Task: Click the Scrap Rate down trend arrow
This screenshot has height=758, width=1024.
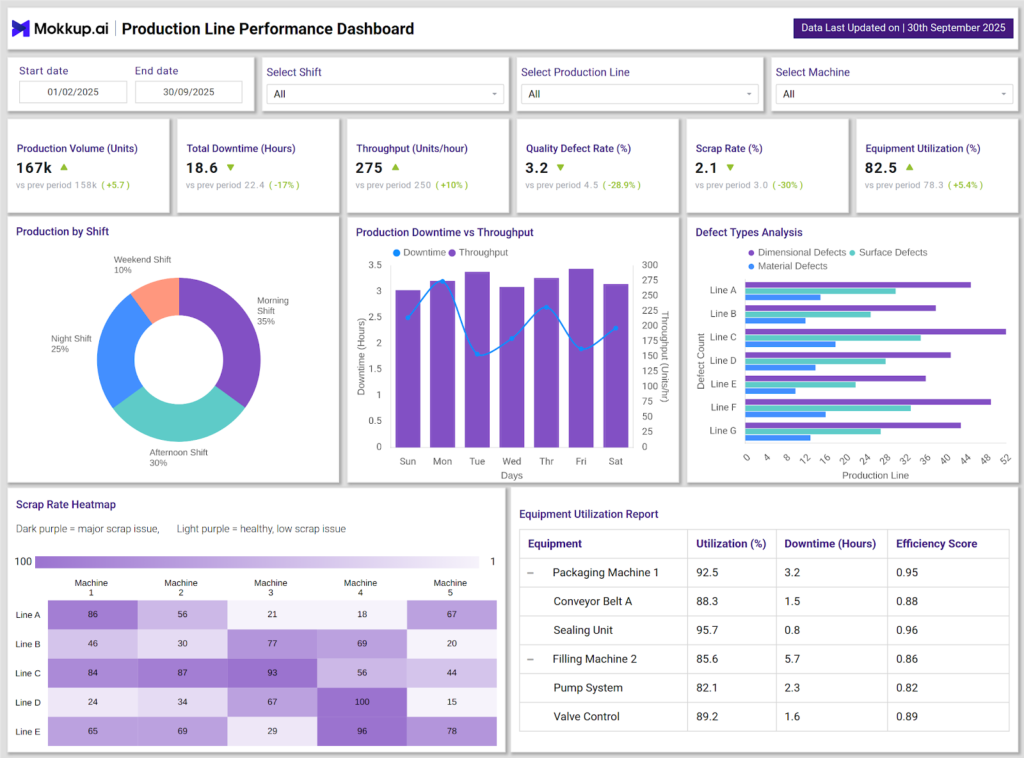Action: [x=729, y=168]
